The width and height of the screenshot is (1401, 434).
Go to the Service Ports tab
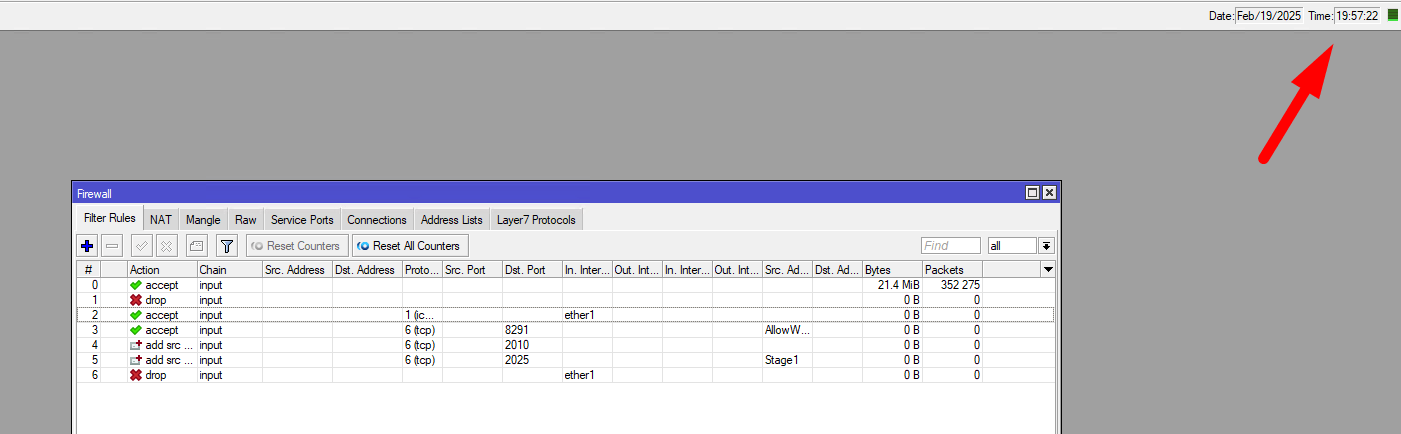pyautogui.click(x=302, y=220)
